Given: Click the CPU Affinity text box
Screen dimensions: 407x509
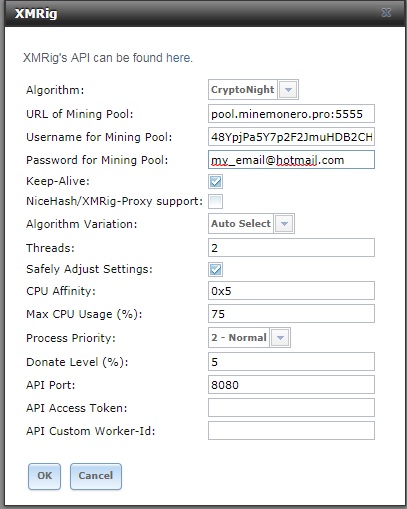Looking at the screenshot, I should tap(291, 291).
